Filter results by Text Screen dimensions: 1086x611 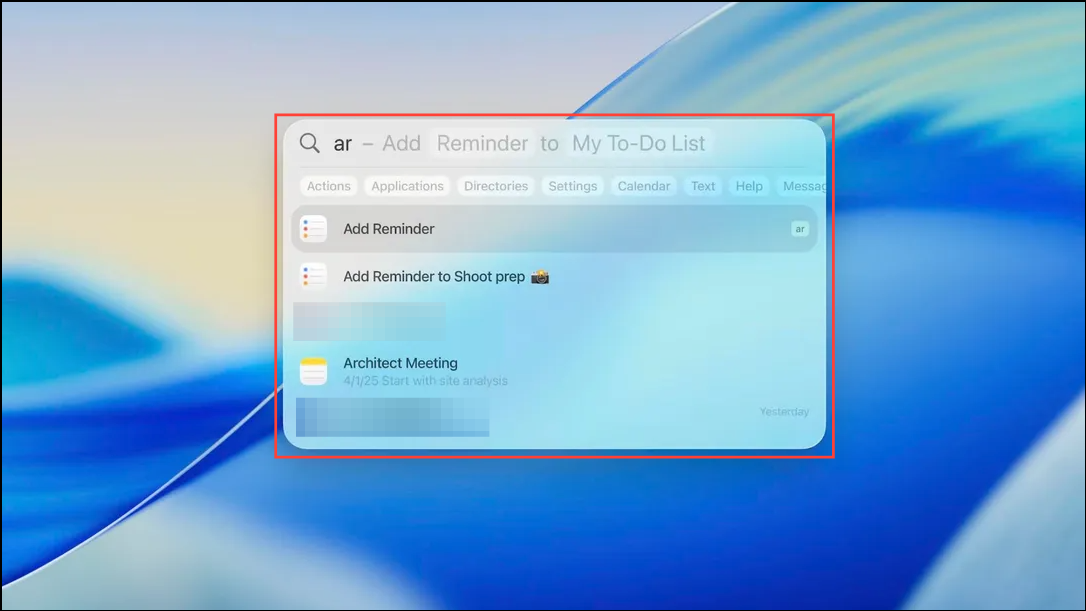click(x=703, y=186)
